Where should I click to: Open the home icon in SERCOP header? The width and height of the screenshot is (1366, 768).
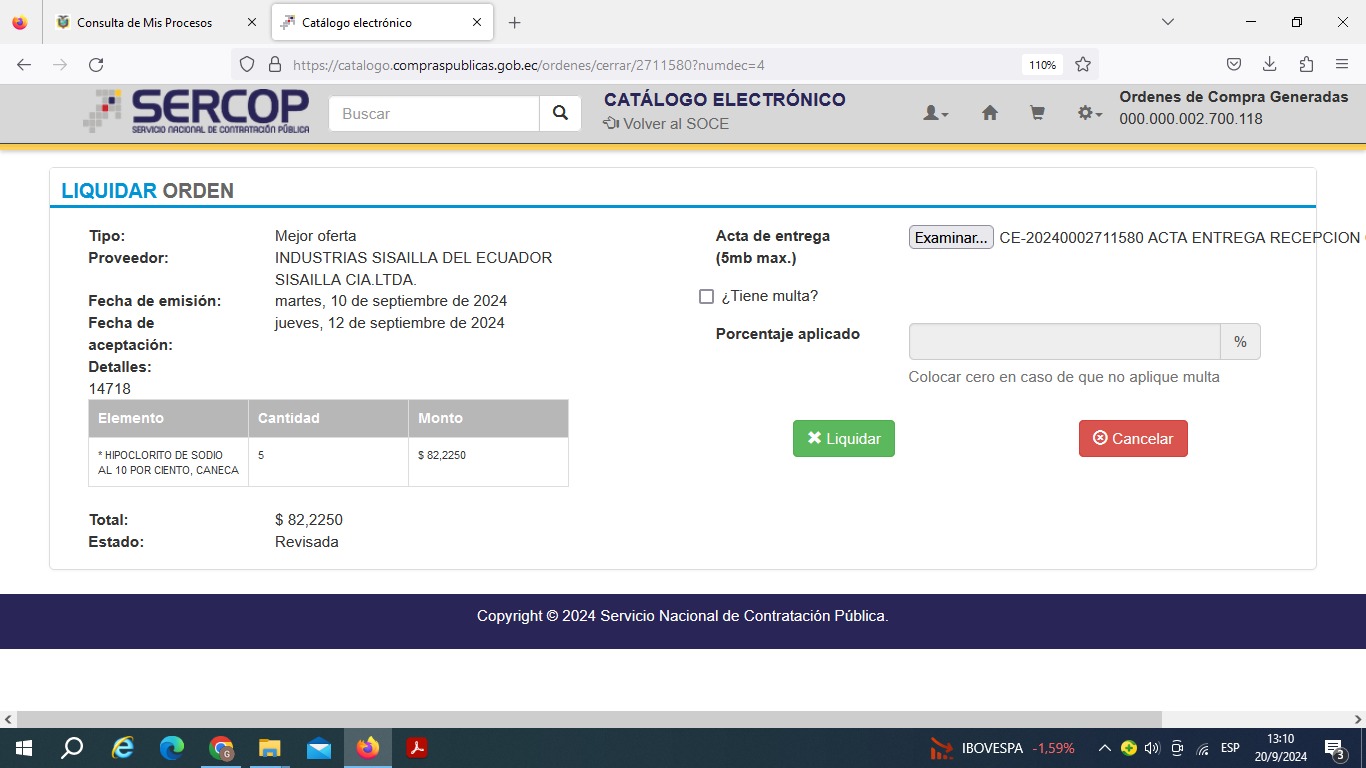[989, 114]
